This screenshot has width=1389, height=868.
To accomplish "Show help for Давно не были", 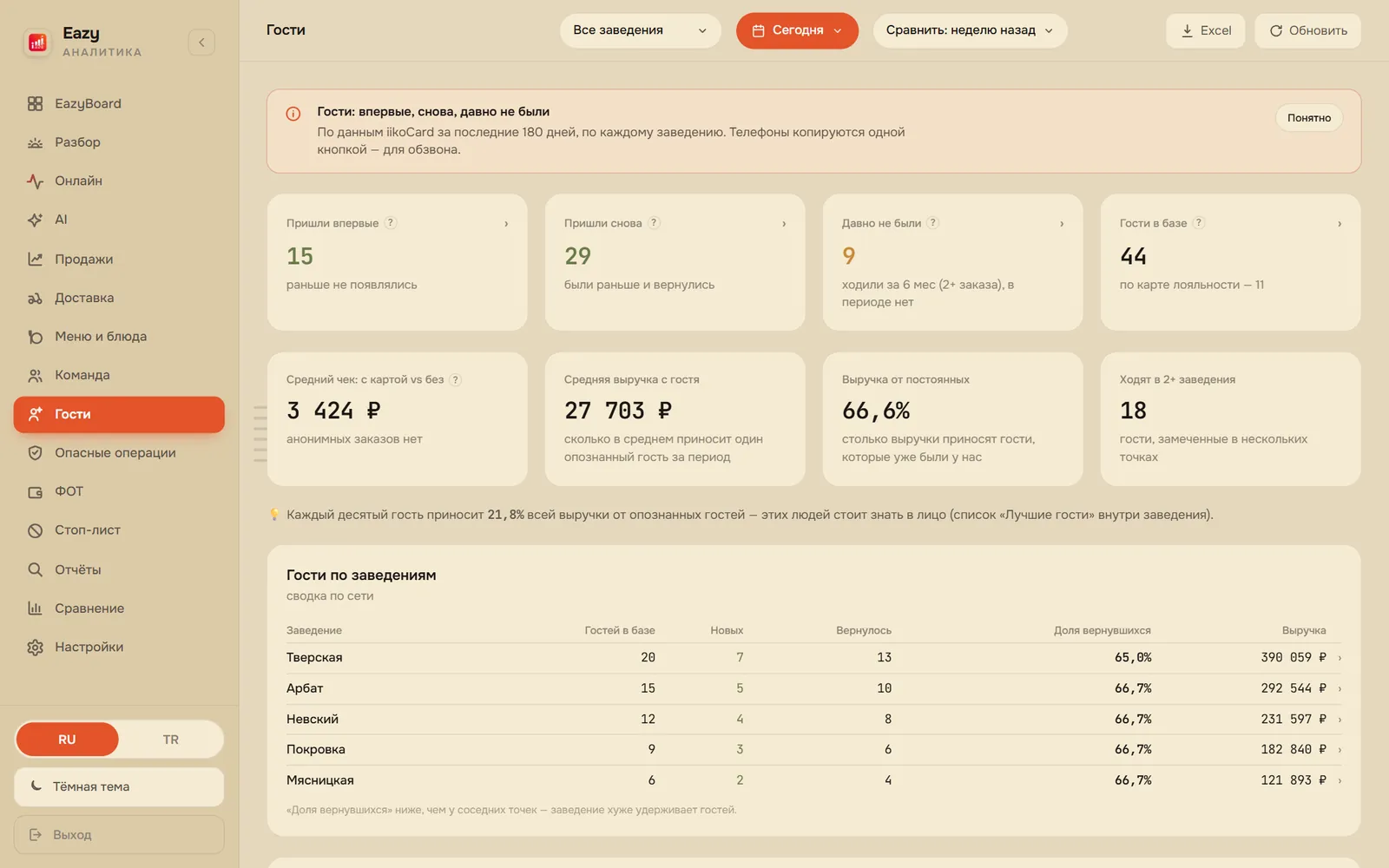I will click(x=933, y=223).
